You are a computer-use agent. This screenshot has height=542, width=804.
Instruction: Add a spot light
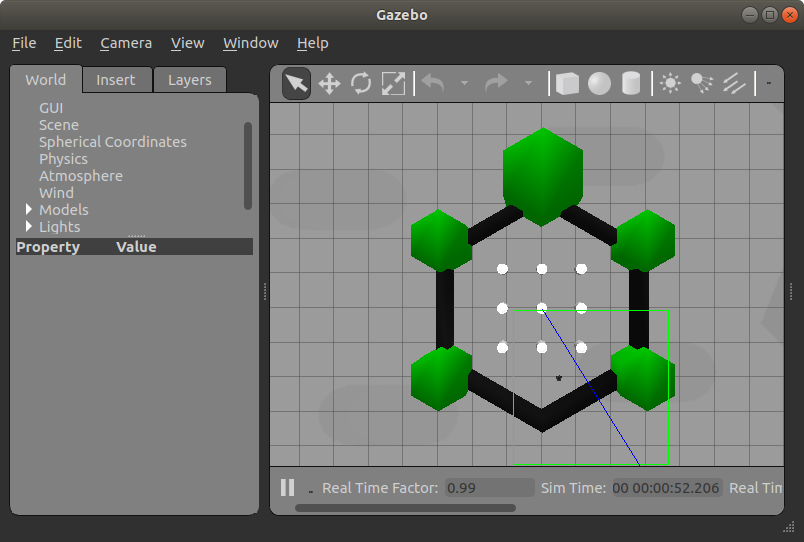click(x=702, y=83)
